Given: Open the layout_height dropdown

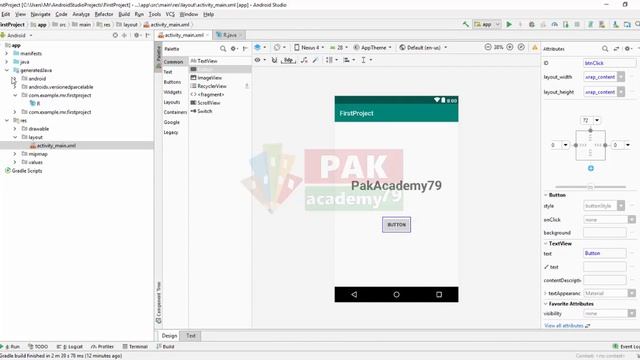Looking at the screenshot, I should coord(621,92).
